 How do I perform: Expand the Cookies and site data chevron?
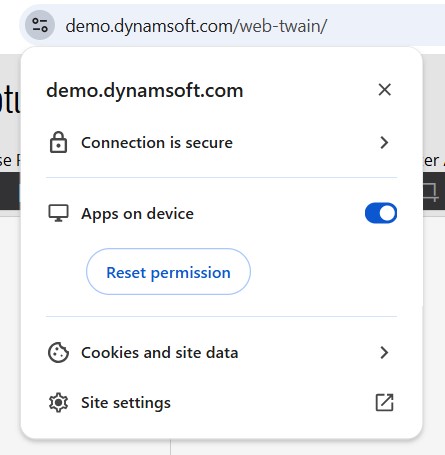[x=384, y=352]
